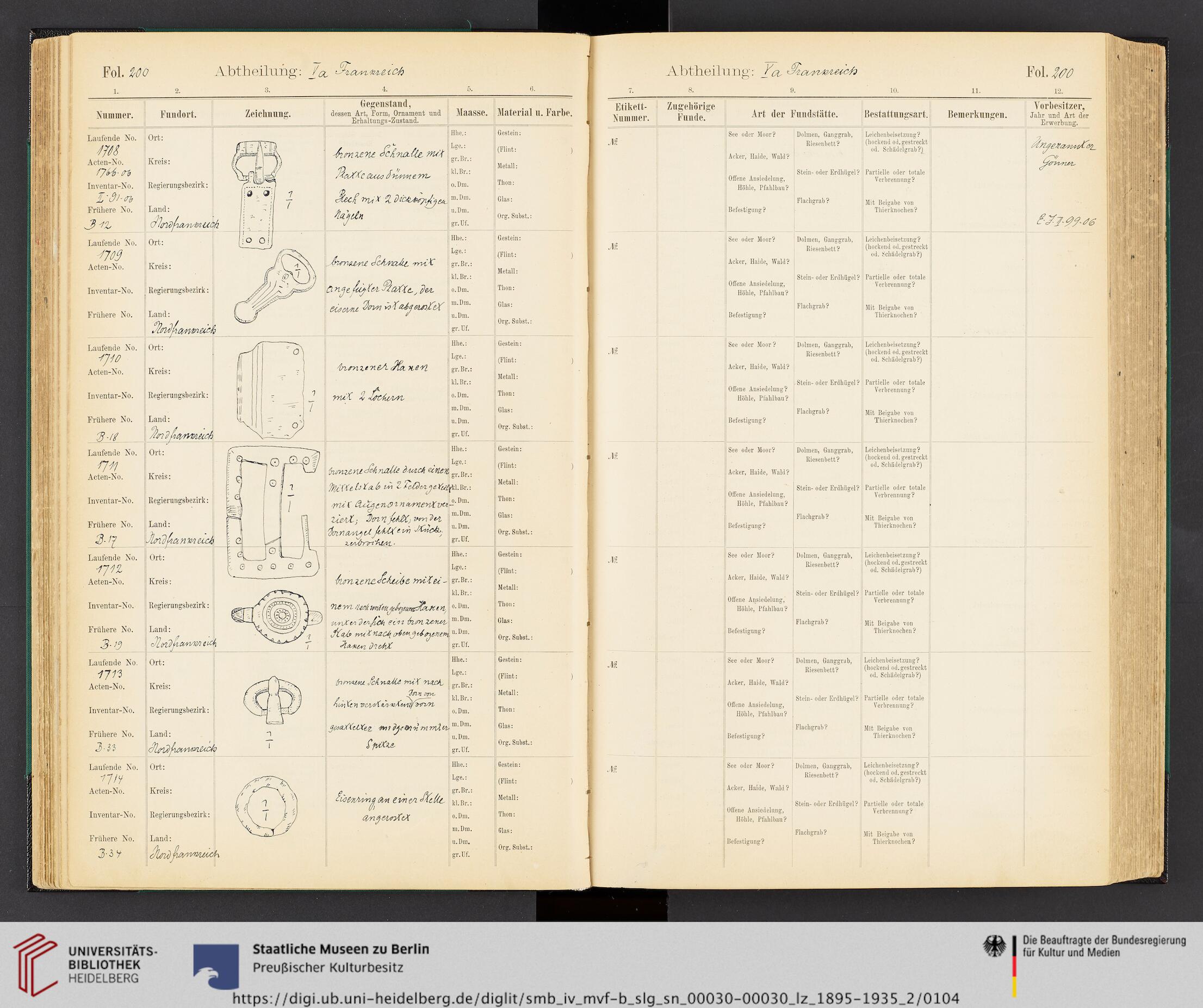Select the iron ring drawing for entry 1714

[266, 807]
